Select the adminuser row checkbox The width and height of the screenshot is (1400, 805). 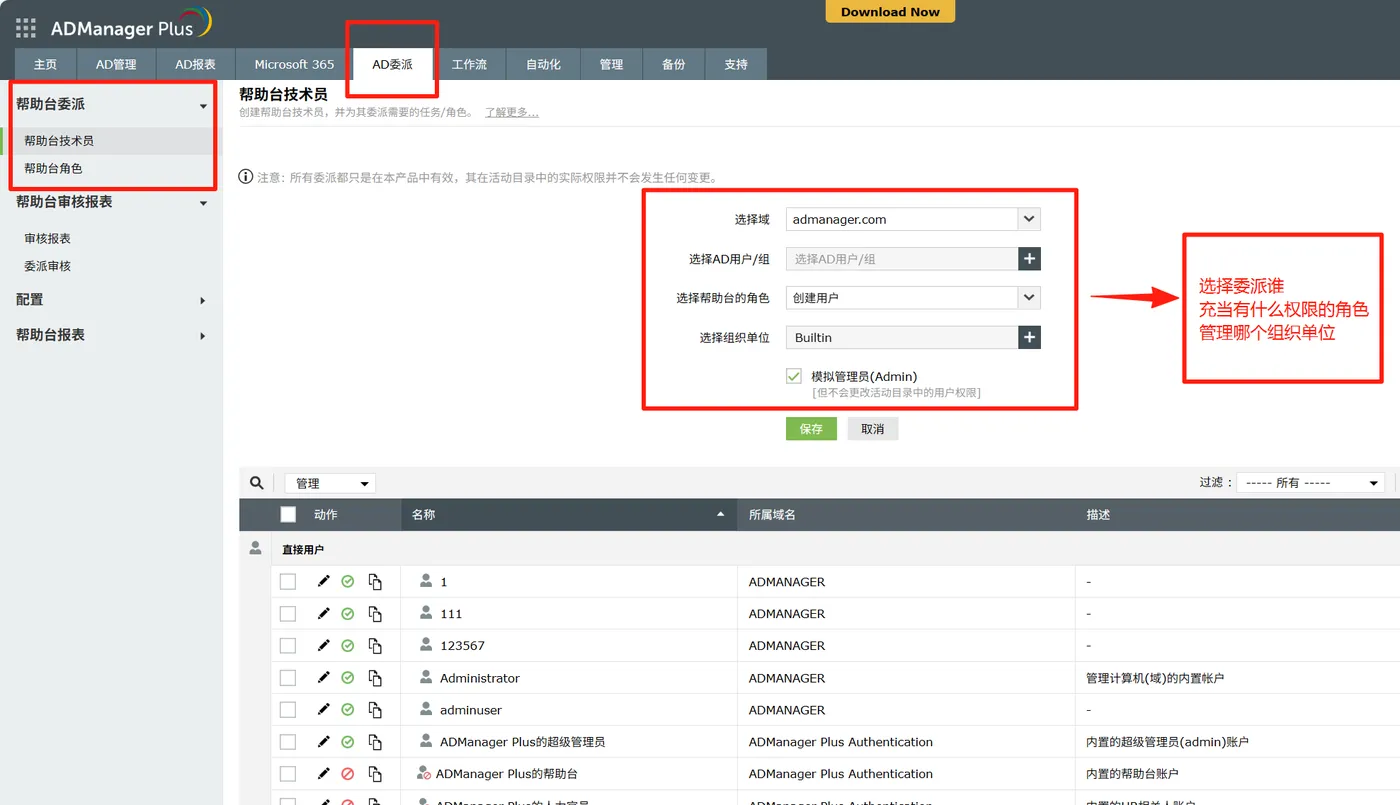point(288,710)
